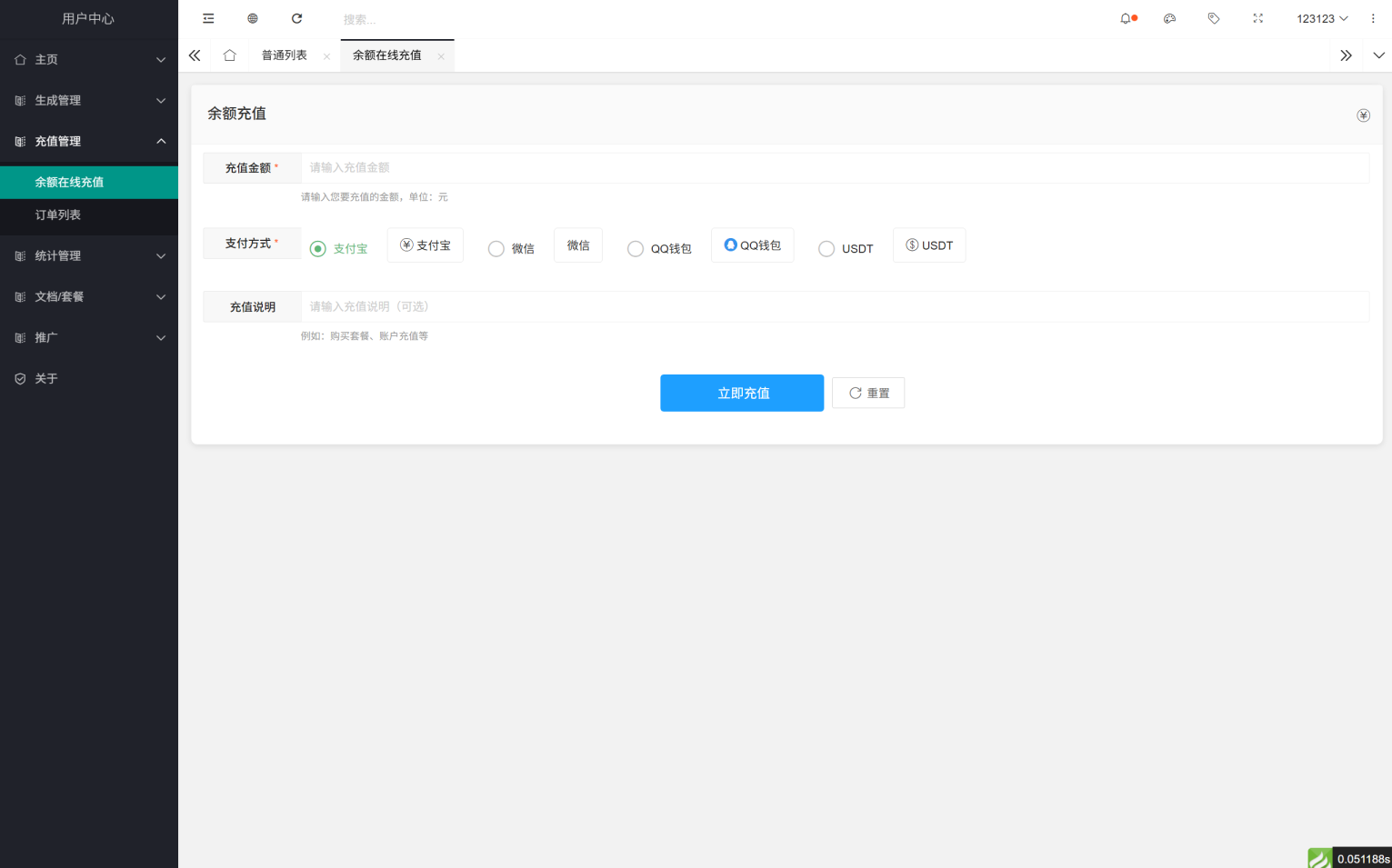
Task: Expand the 统计管理 sidebar section
Action: point(89,255)
